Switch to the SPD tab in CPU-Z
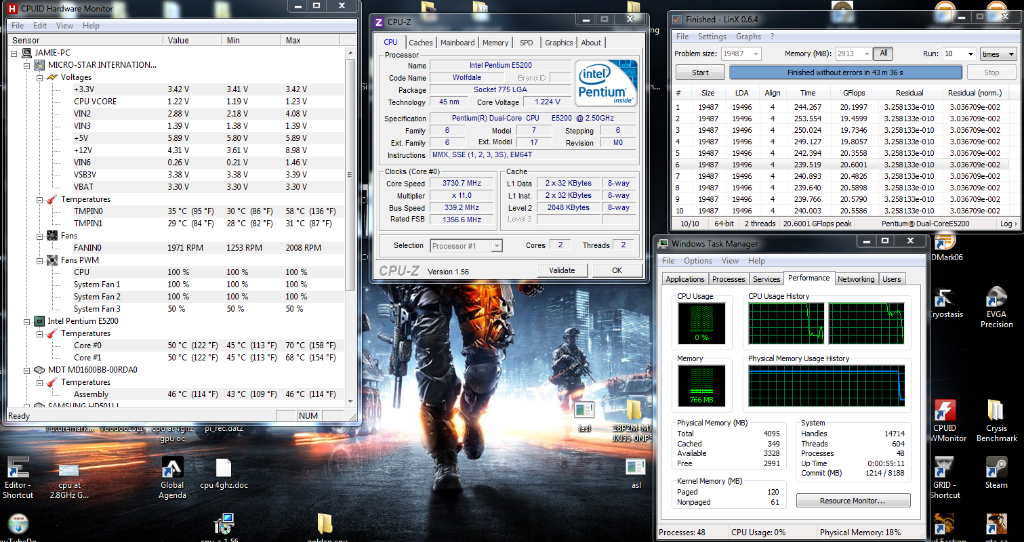 (526, 42)
